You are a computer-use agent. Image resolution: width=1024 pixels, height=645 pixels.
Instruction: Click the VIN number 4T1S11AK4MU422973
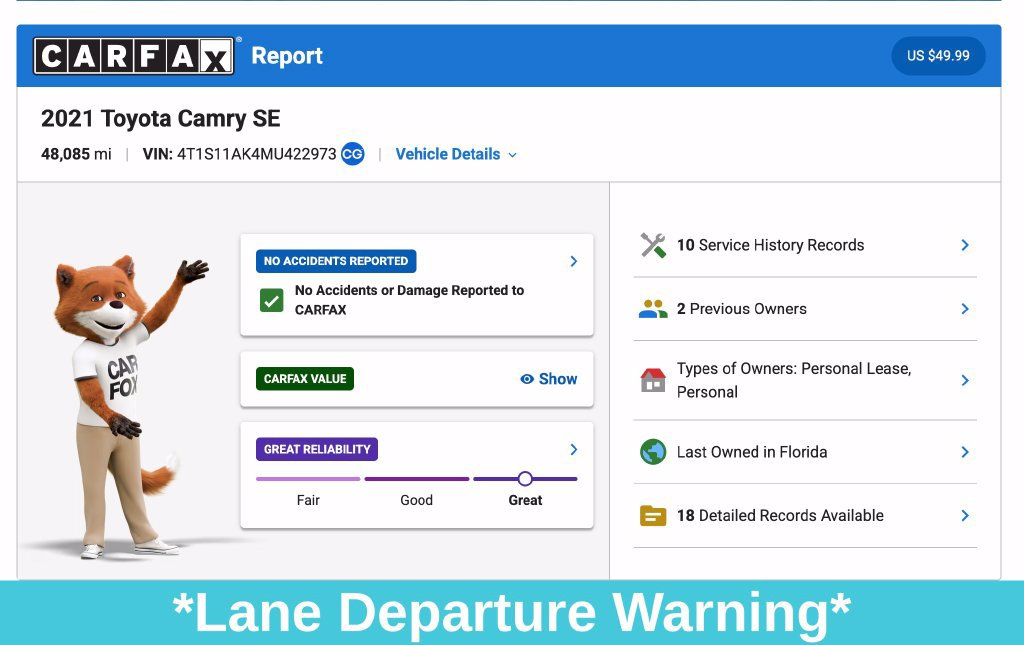coord(257,154)
